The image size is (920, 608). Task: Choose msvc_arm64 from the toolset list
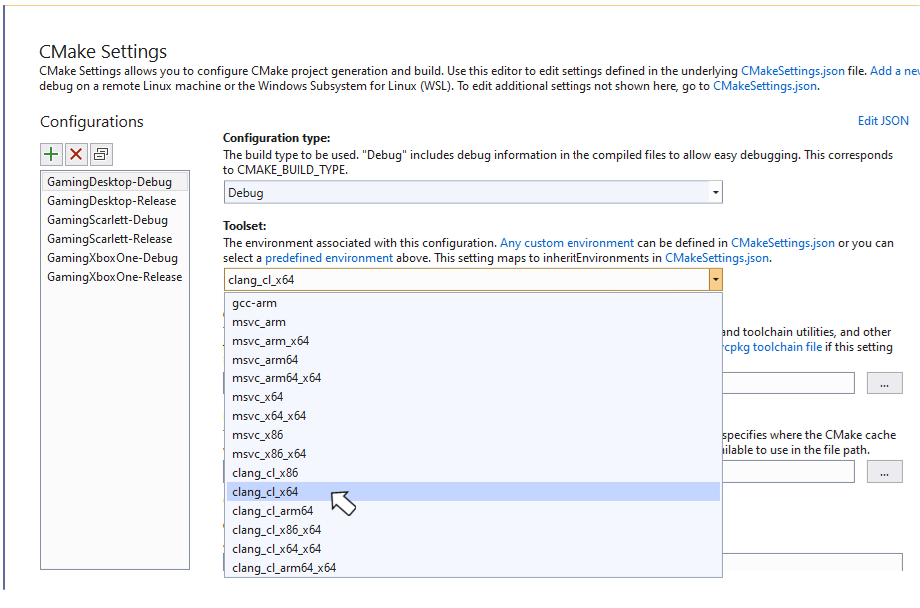coord(473,360)
